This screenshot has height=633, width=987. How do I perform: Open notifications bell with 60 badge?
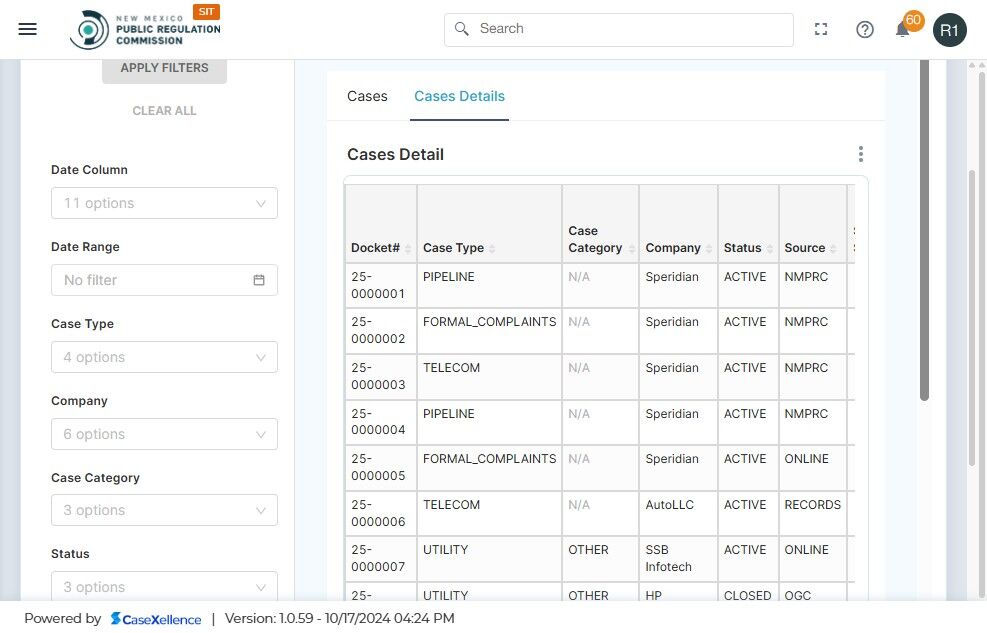pos(903,29)
